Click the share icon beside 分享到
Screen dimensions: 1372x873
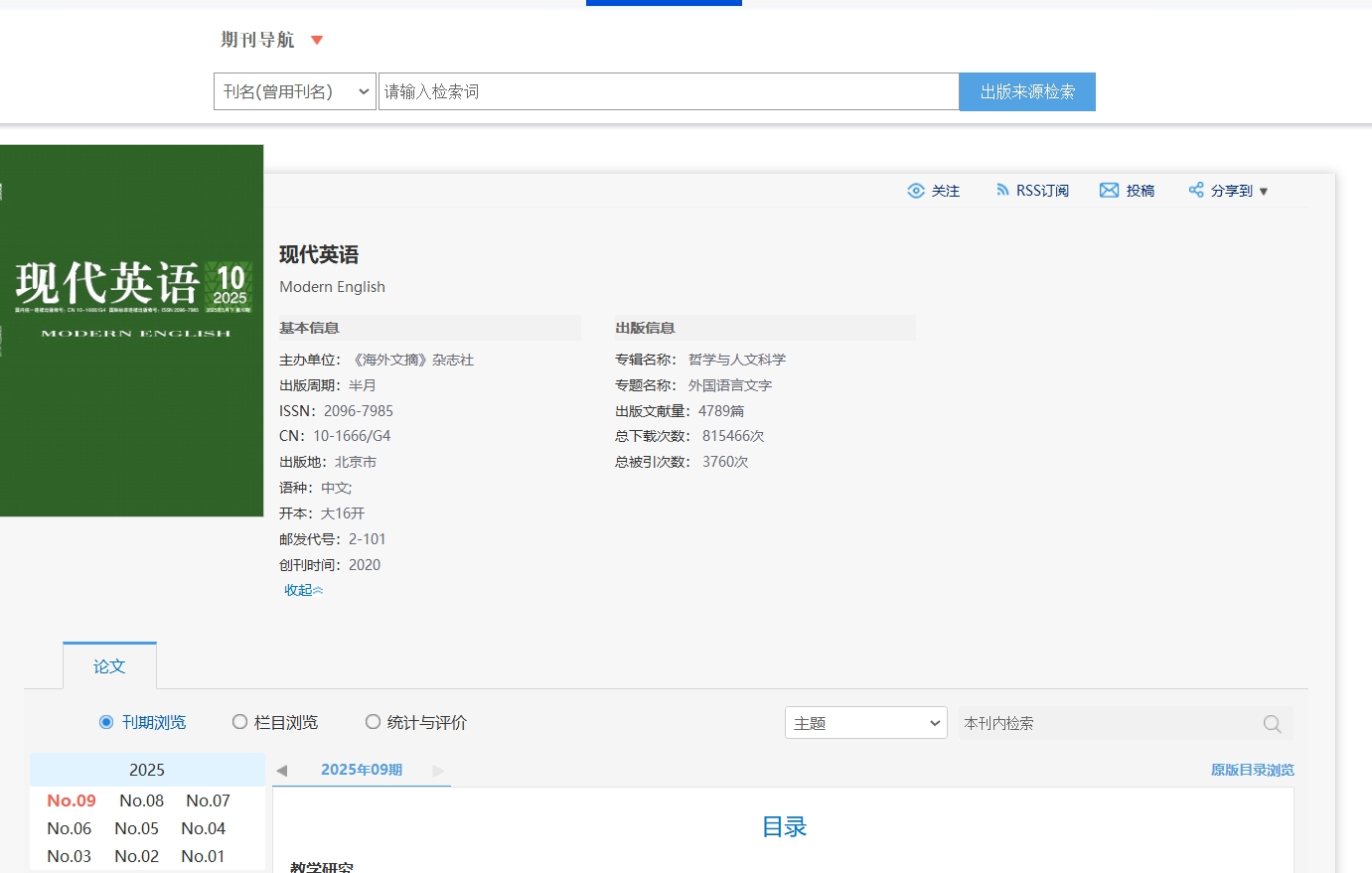(1196, 190)
